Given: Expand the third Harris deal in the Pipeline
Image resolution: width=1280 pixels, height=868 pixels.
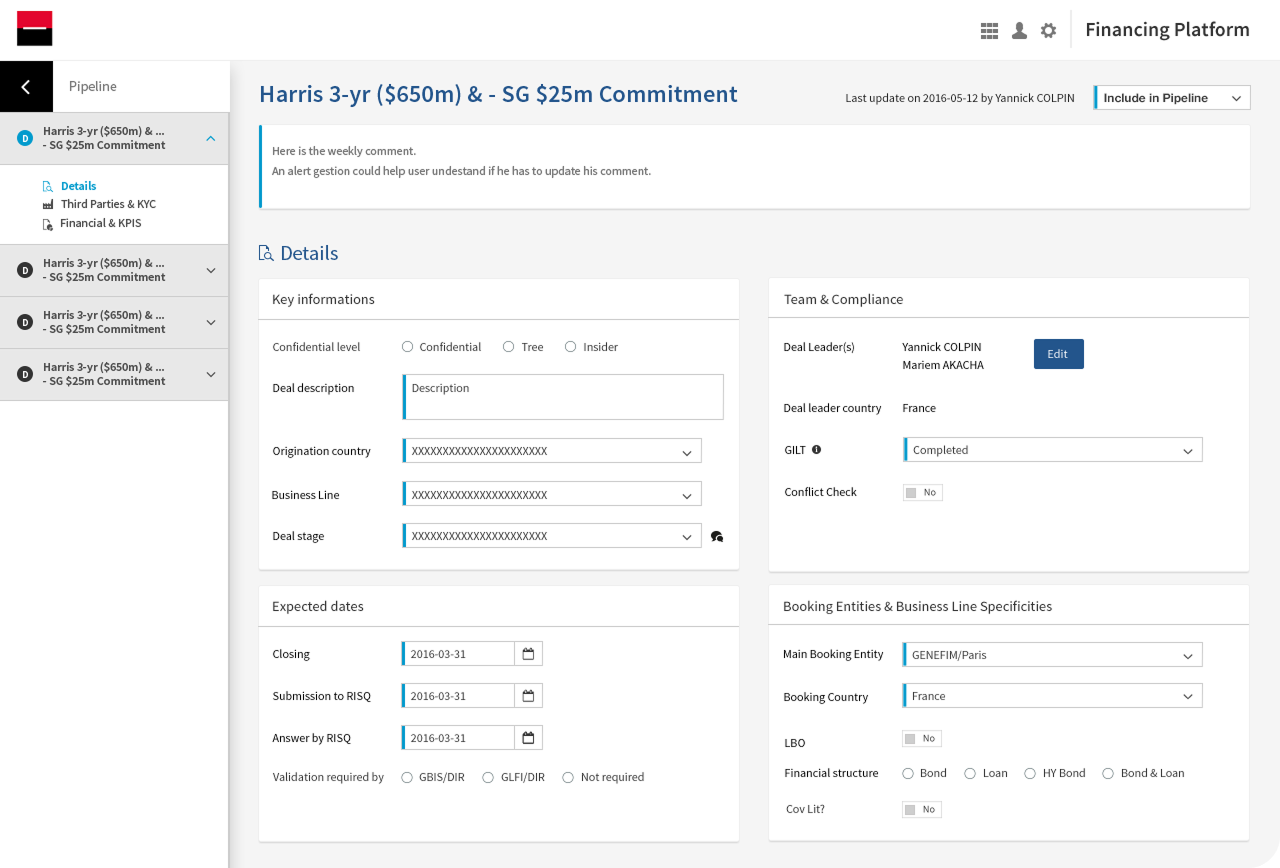Looking at the screenshot, I should click(210, 322).
